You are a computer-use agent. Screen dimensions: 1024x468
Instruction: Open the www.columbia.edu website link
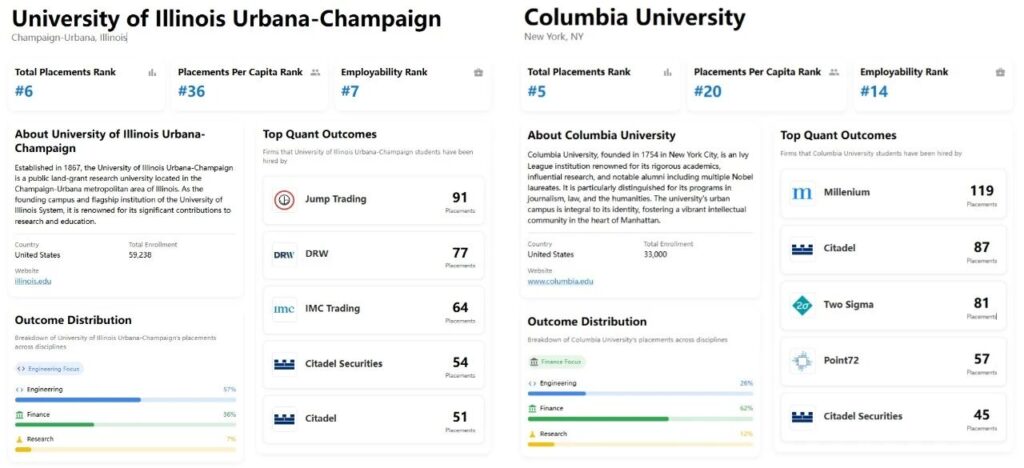click(560, 281)
